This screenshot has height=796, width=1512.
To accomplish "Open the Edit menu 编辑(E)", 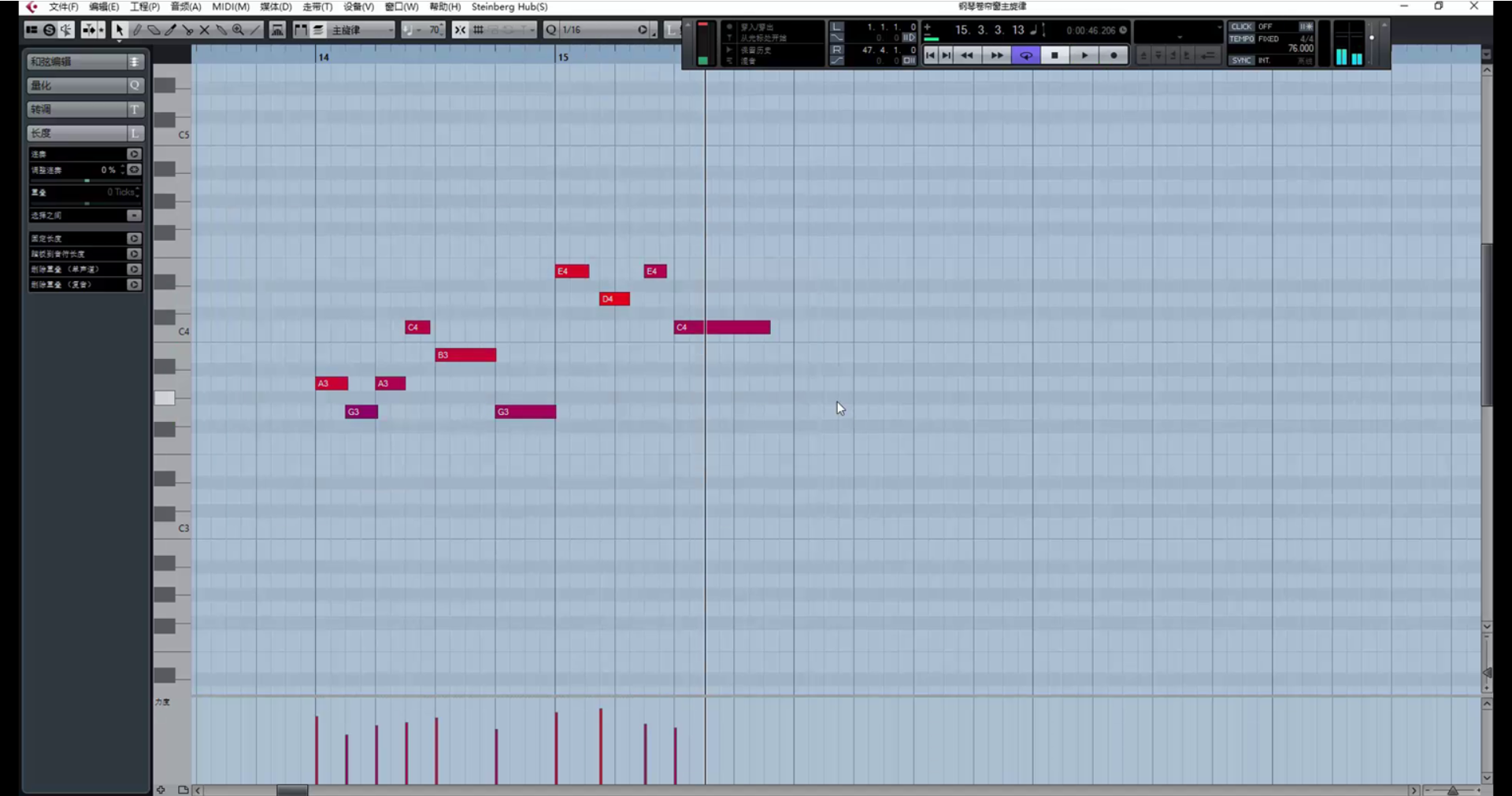I will pyautogui.click(x=104, y=6).
